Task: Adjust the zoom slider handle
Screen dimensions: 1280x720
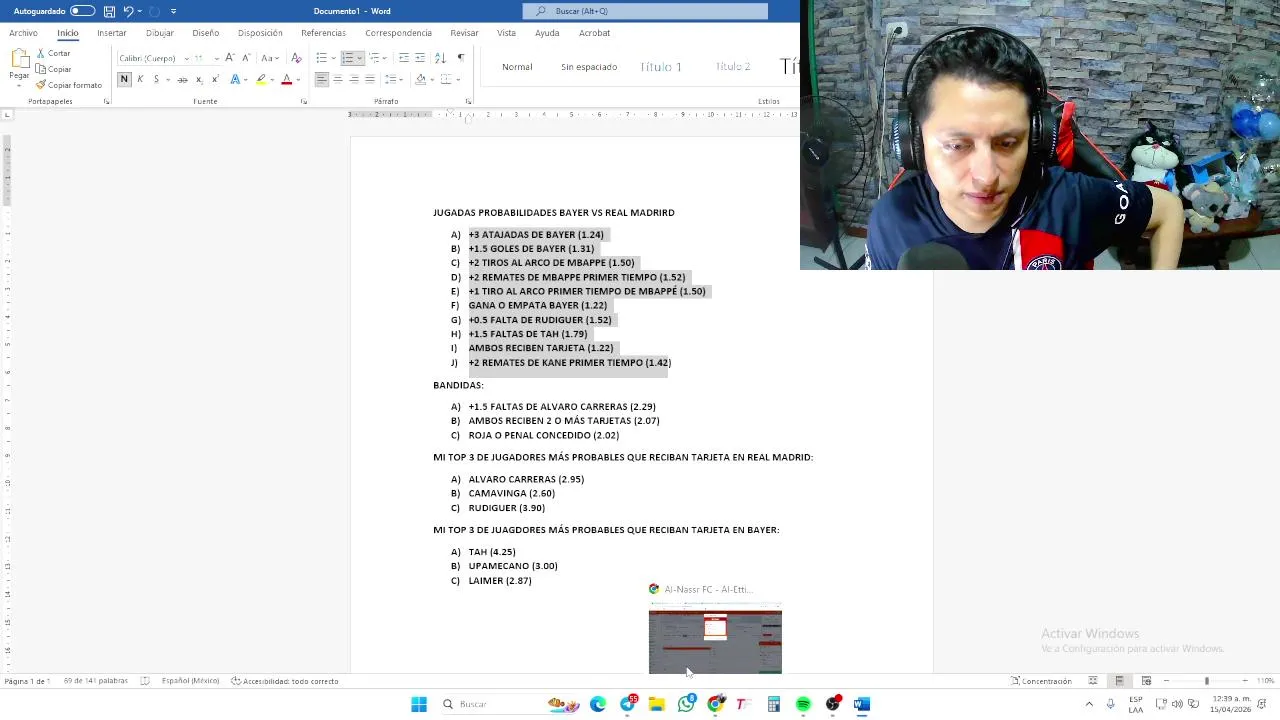Action: (x=1206, y=681)
